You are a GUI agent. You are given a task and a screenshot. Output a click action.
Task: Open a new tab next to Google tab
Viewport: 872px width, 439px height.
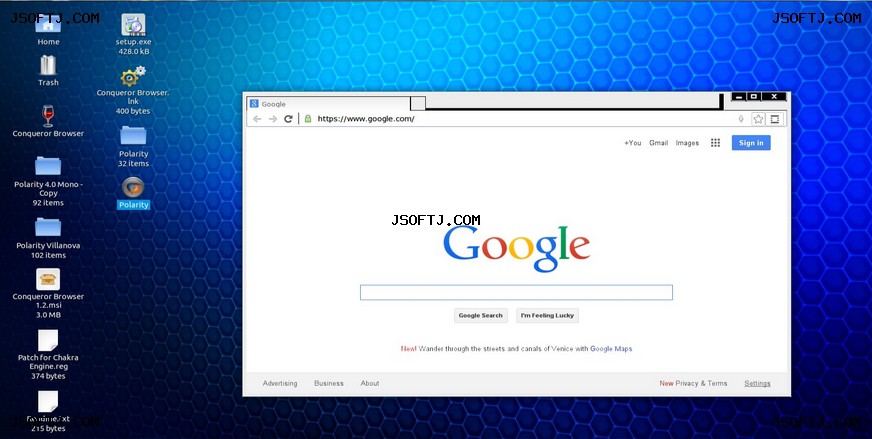coord(418,103)
